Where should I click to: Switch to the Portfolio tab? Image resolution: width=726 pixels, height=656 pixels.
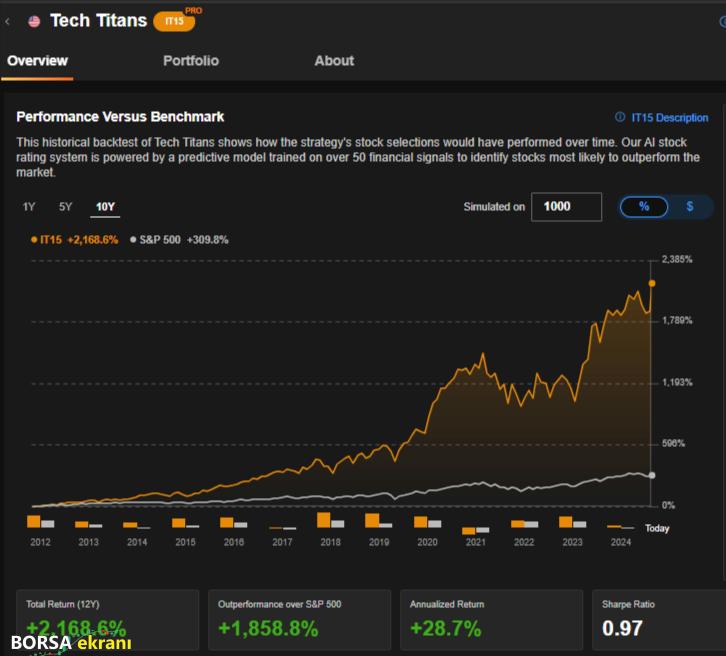pyautogui.click(x=191, y=61)
